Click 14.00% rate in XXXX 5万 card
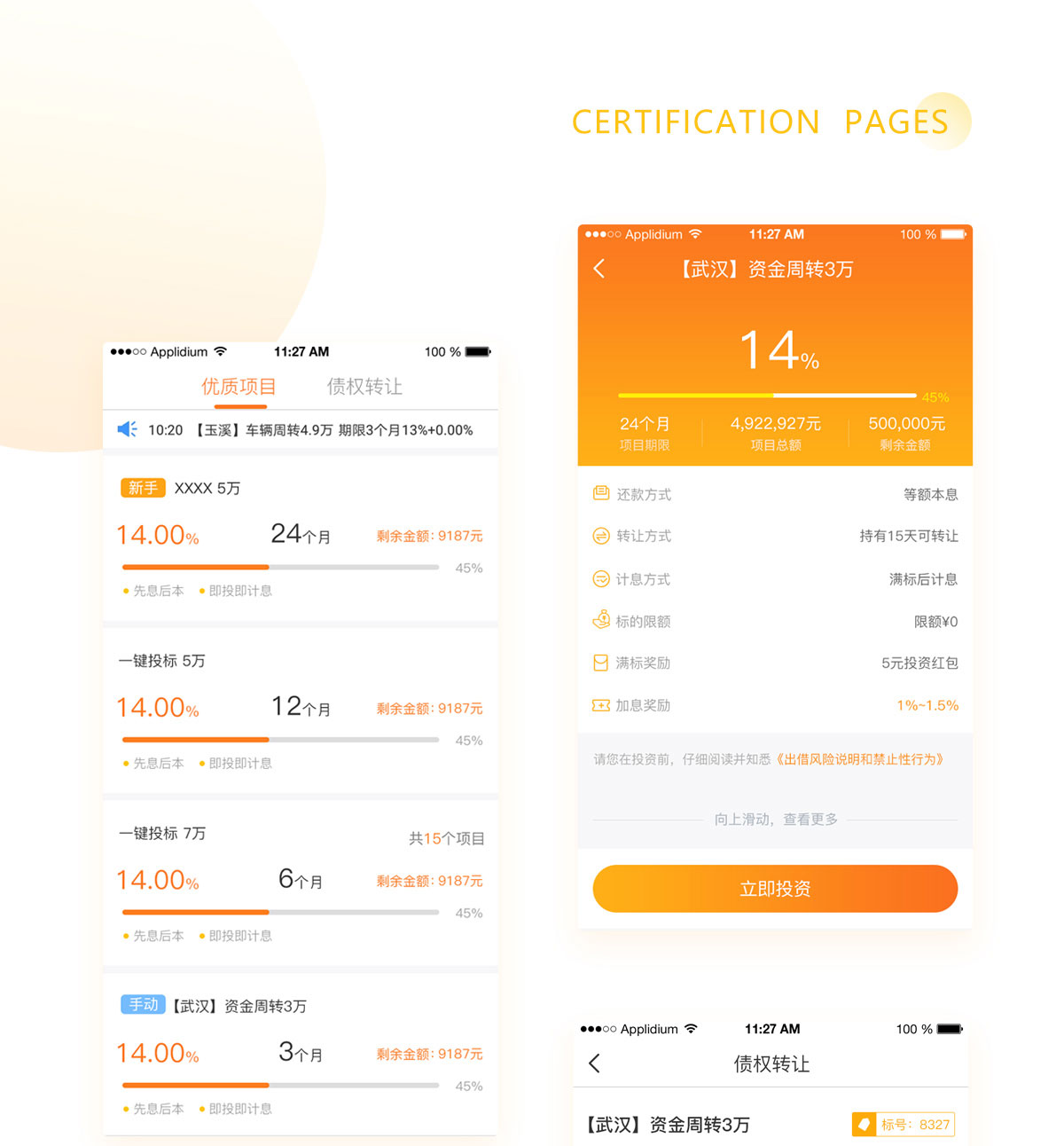Viewport: 1064px width, 1146px height. click(158, 535)
